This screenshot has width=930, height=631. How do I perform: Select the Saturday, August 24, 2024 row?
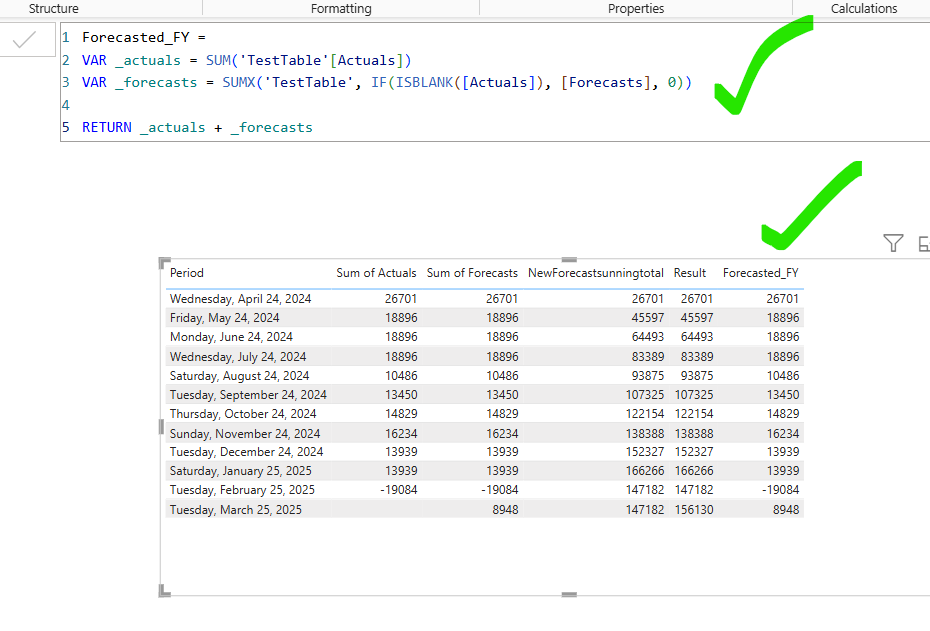pyautogui.click(x=485, y=375)
